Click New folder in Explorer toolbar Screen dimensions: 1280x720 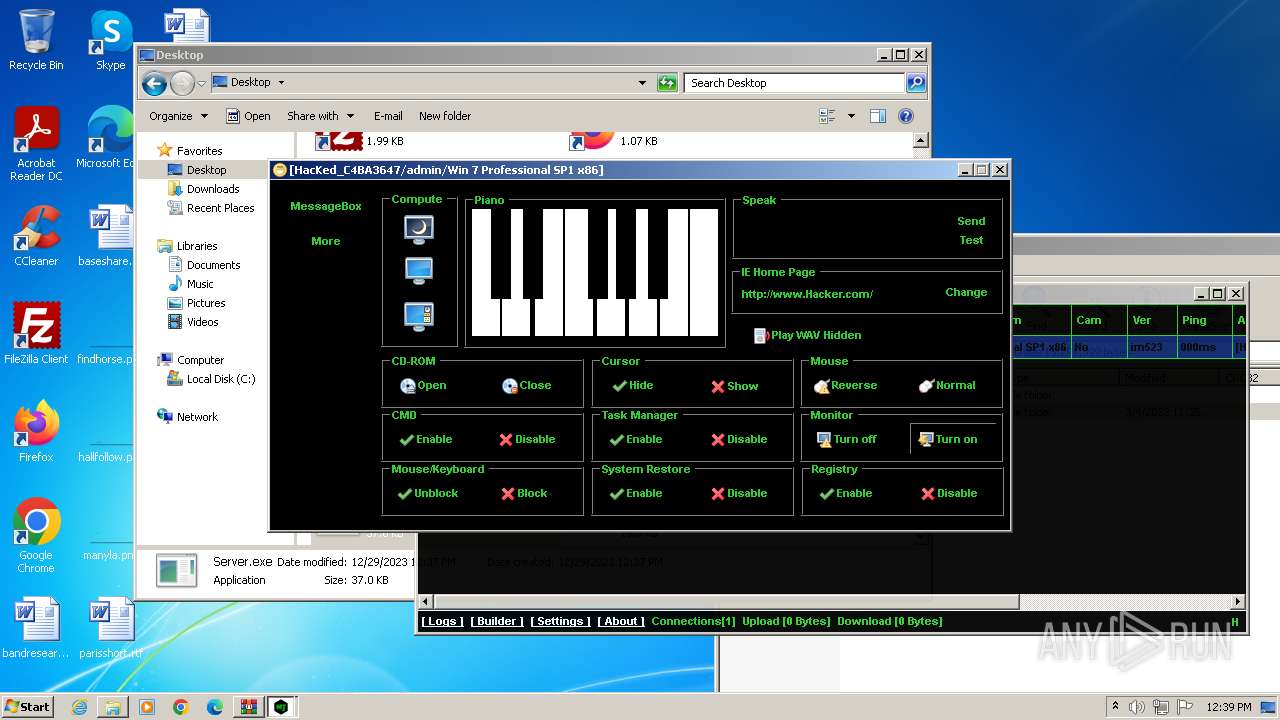pyautogui.click(x=445, y=116)
